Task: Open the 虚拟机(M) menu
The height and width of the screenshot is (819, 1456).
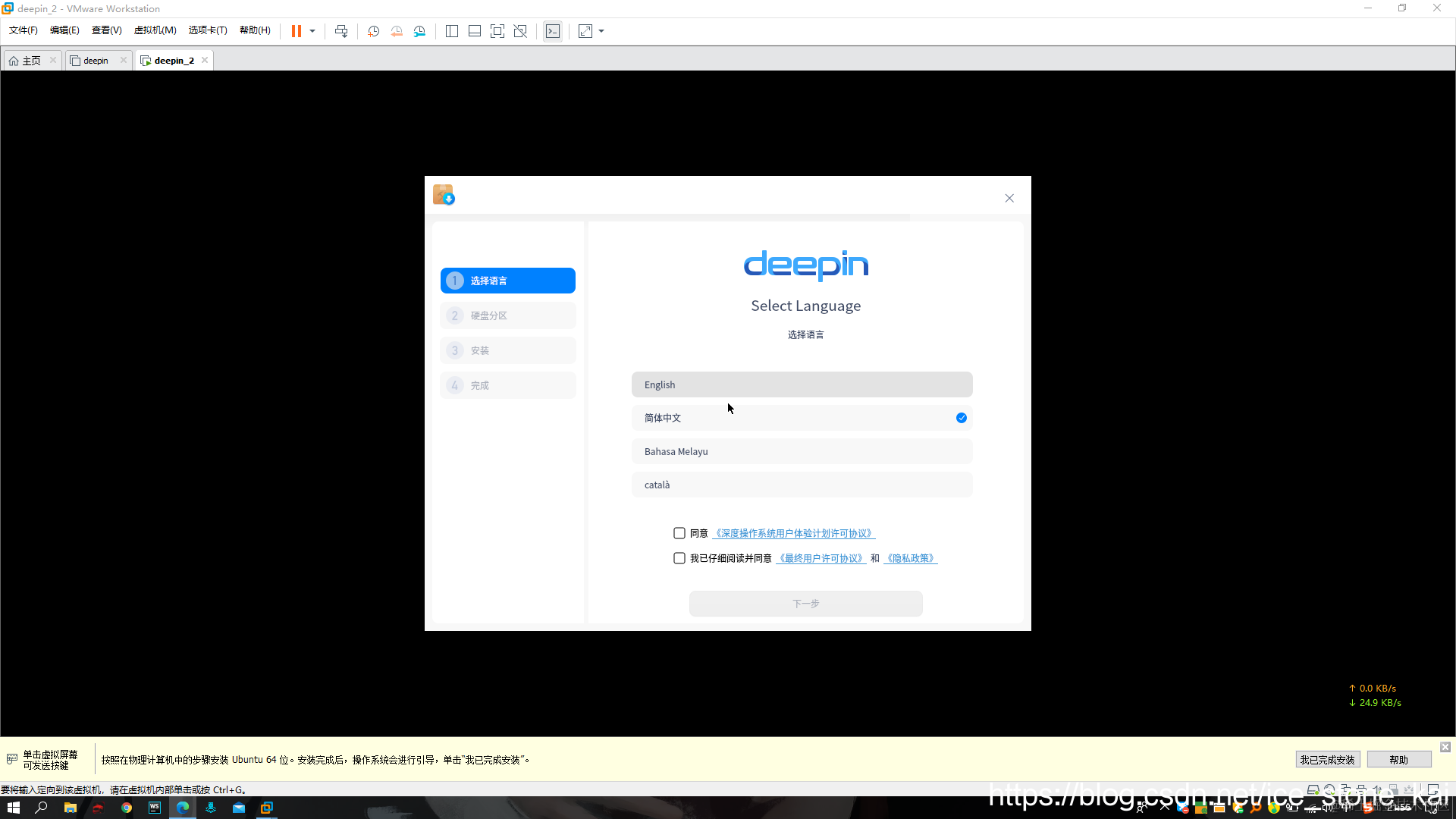Action: [155, 30]
